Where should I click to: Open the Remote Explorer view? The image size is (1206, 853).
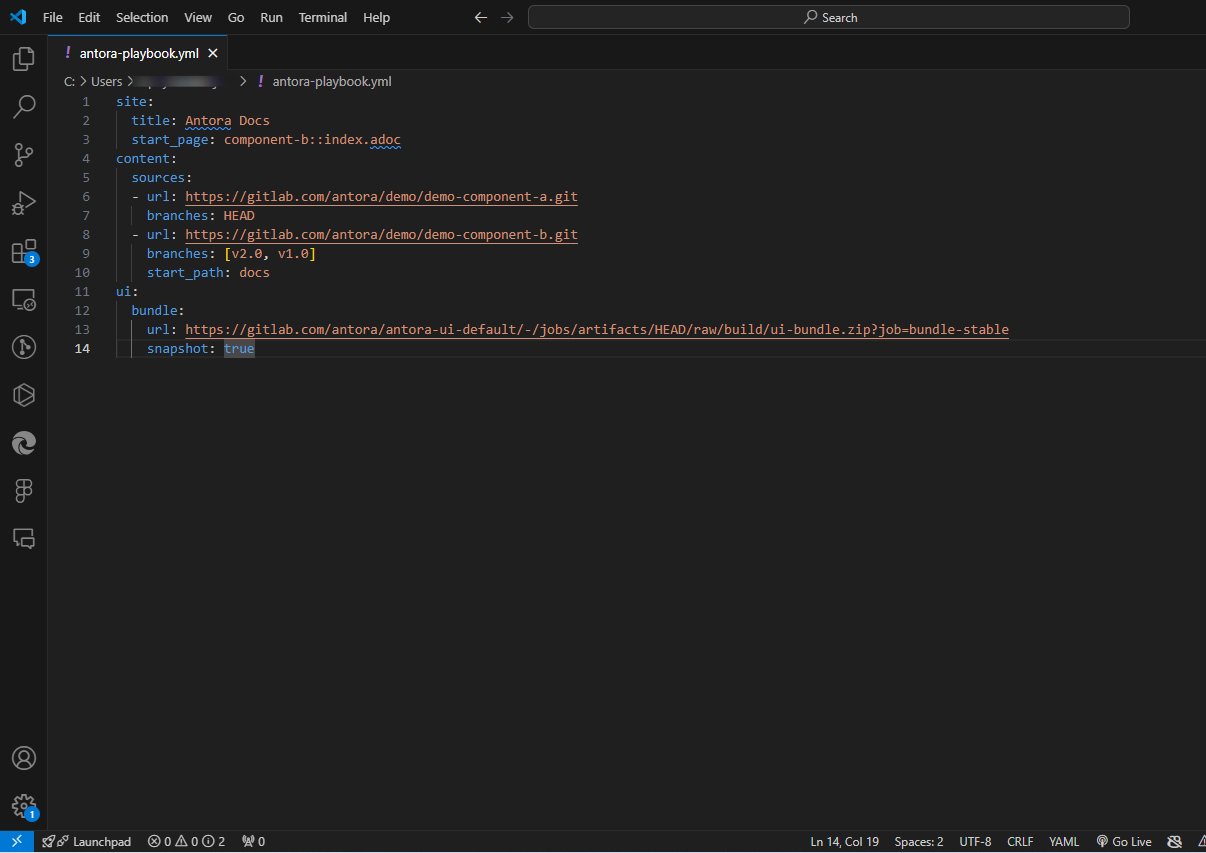pyautogui.click(x=24, y=299)
